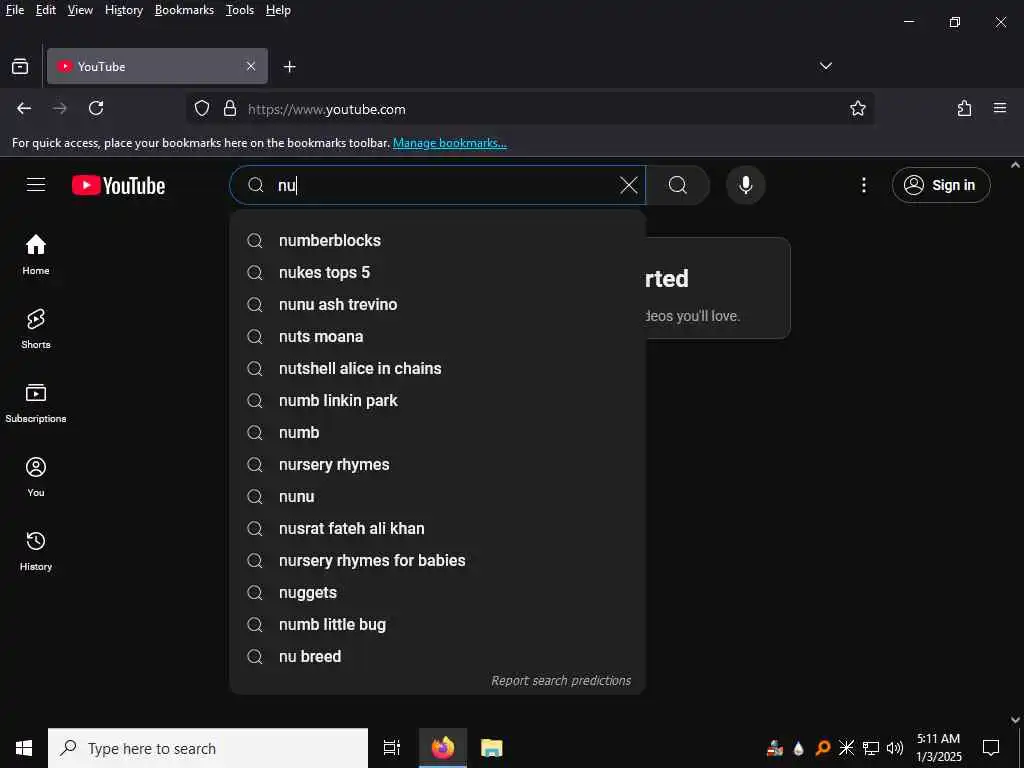Select the 'nunu ash trevino' suggestion
The image size is (1024, 768).
(x=438, y=304)
